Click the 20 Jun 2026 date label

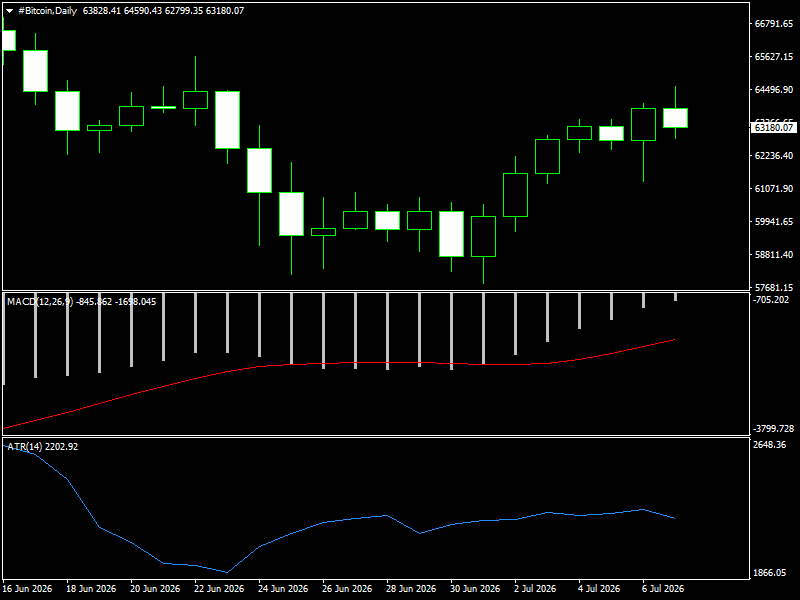155,589
